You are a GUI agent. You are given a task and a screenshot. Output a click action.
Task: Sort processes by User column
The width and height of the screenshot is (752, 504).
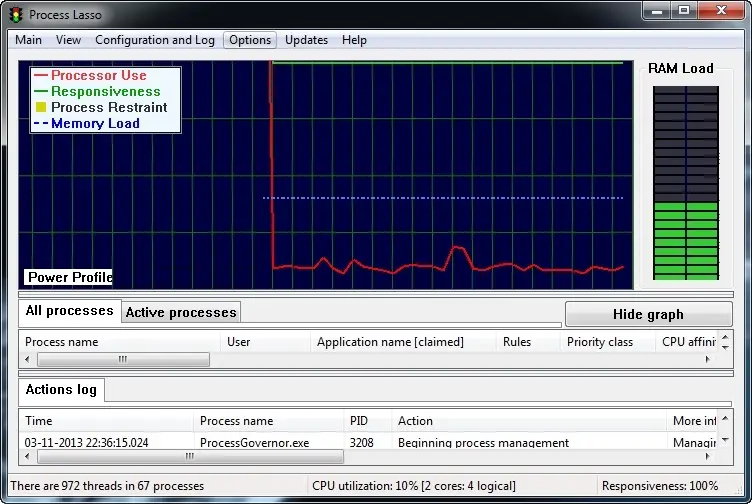(265, 342)
